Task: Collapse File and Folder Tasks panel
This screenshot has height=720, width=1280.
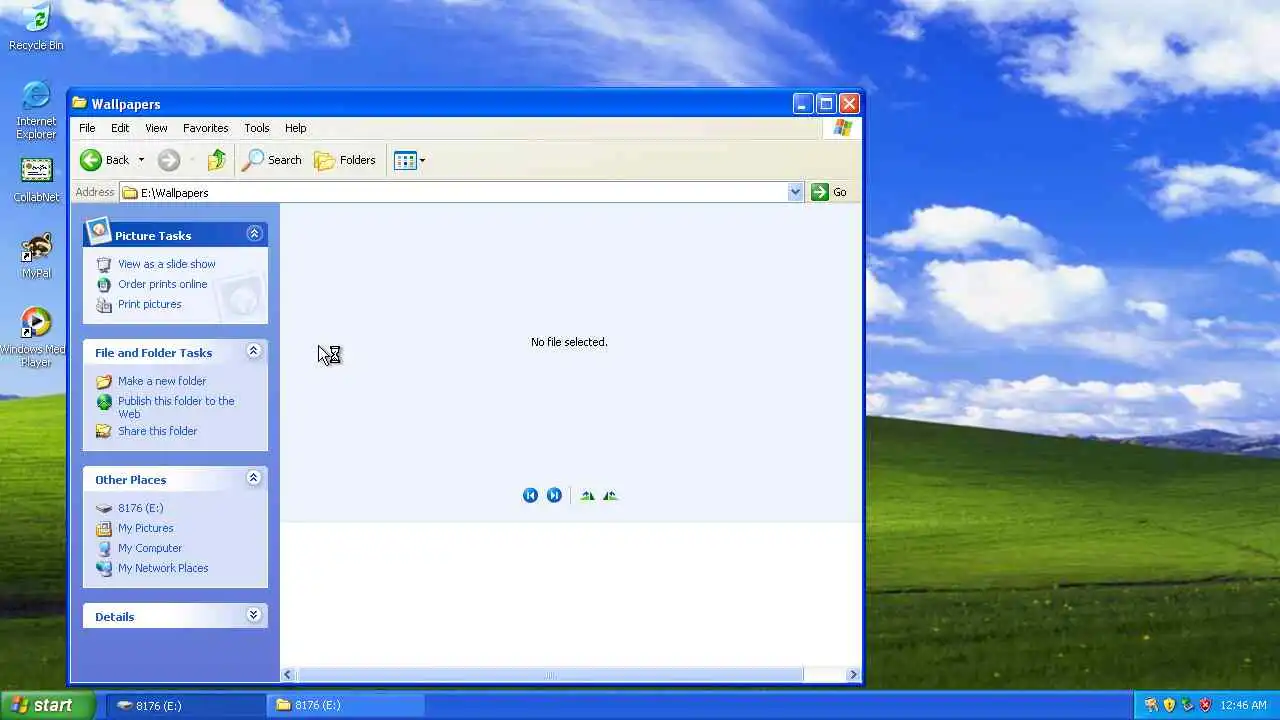Action: 253,351
